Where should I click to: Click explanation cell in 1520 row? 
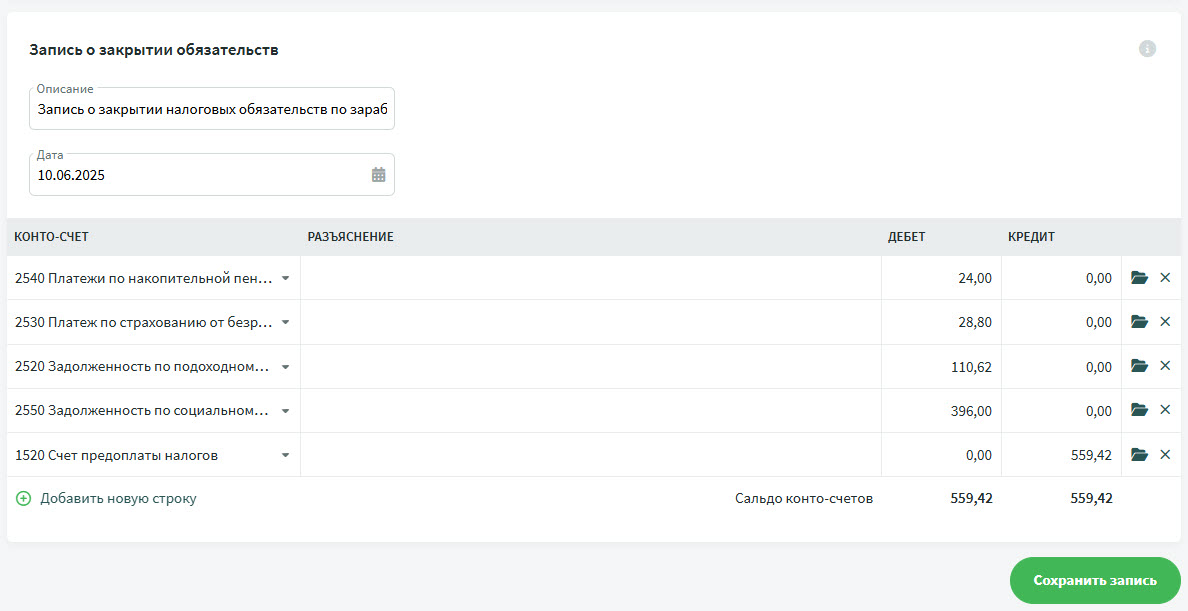tap(591, 455)
